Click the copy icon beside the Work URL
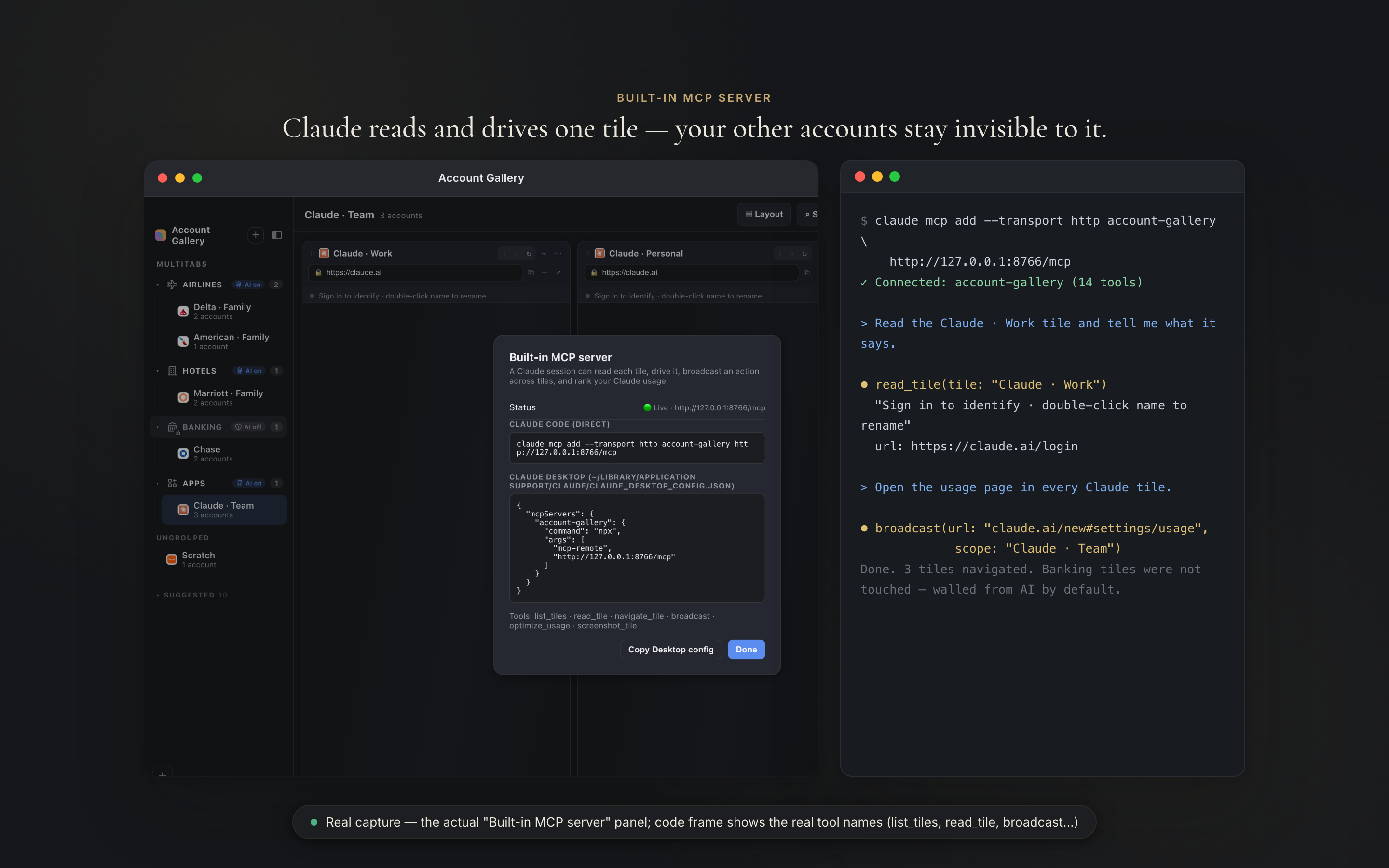1389x868 pixels. click(531, 272)
